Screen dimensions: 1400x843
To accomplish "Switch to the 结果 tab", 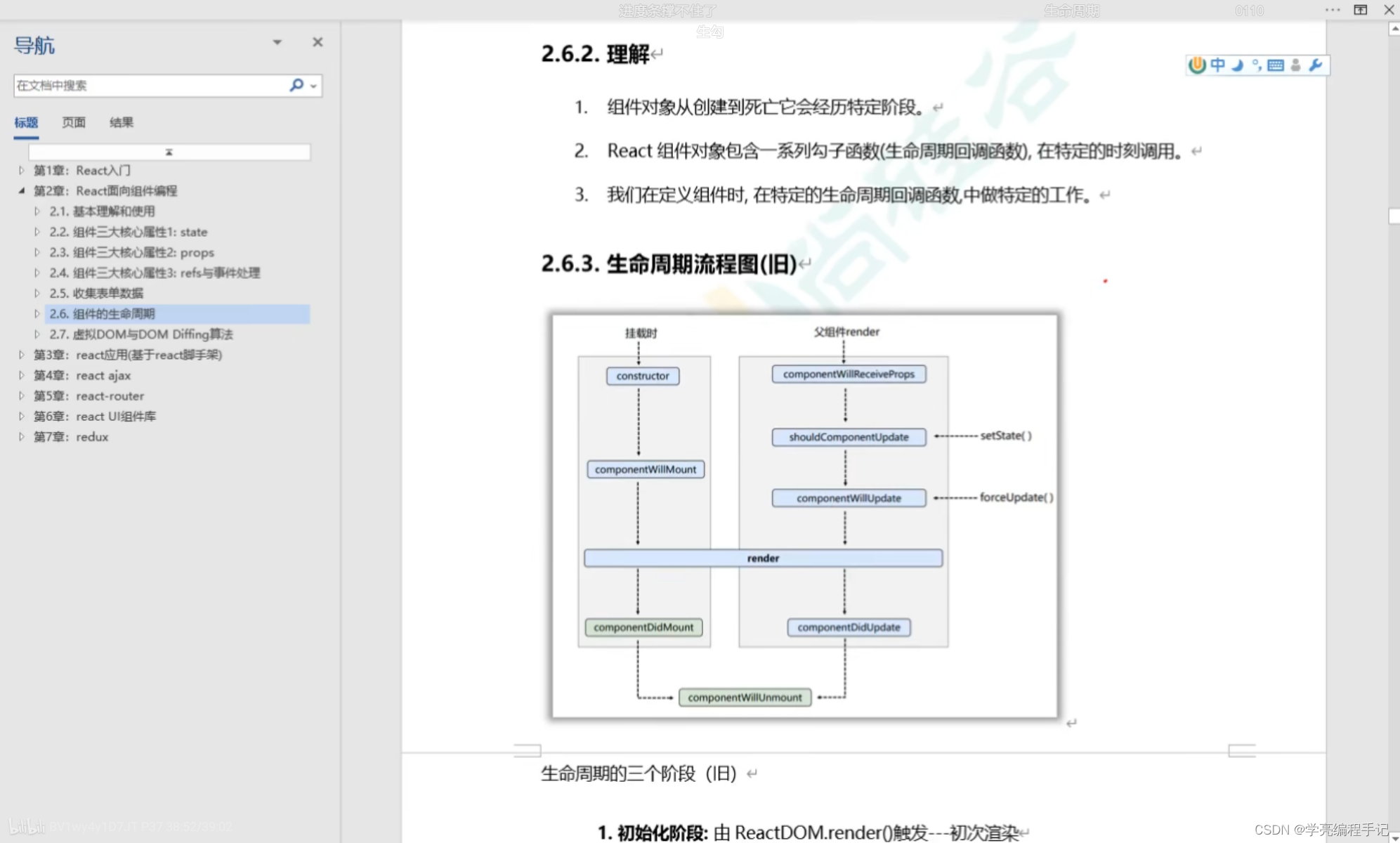I will point(122,122).
